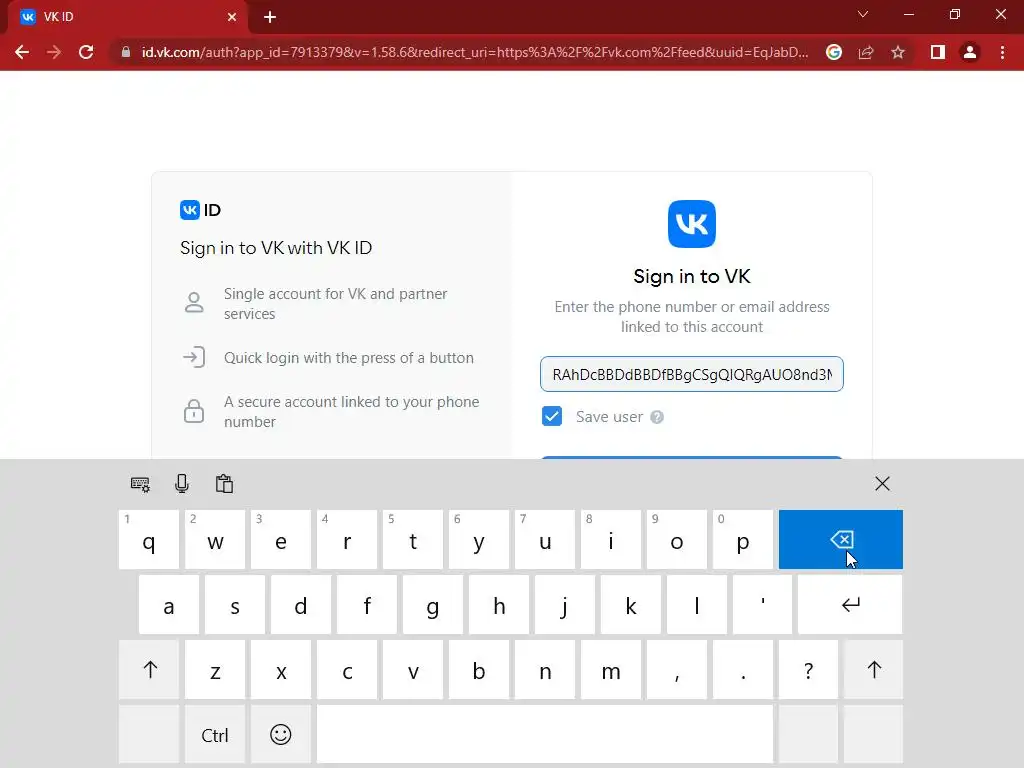Tap the l key

tap(697, 605)
